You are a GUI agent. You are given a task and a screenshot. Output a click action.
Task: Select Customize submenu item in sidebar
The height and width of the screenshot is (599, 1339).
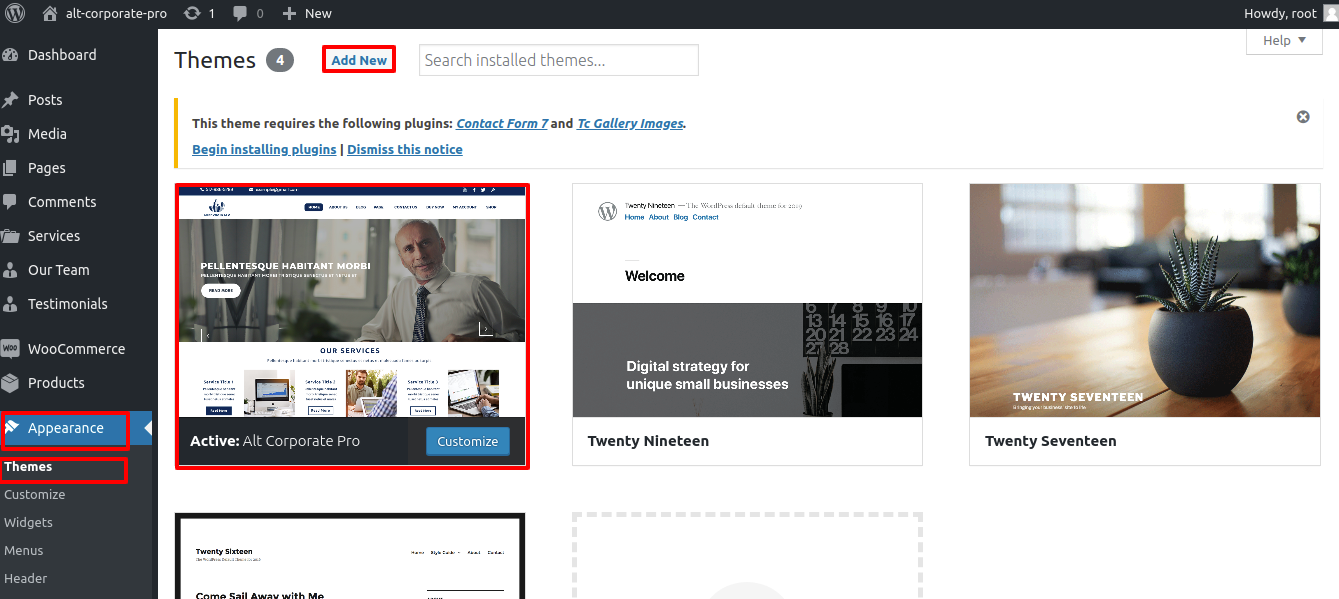point(35,495)
